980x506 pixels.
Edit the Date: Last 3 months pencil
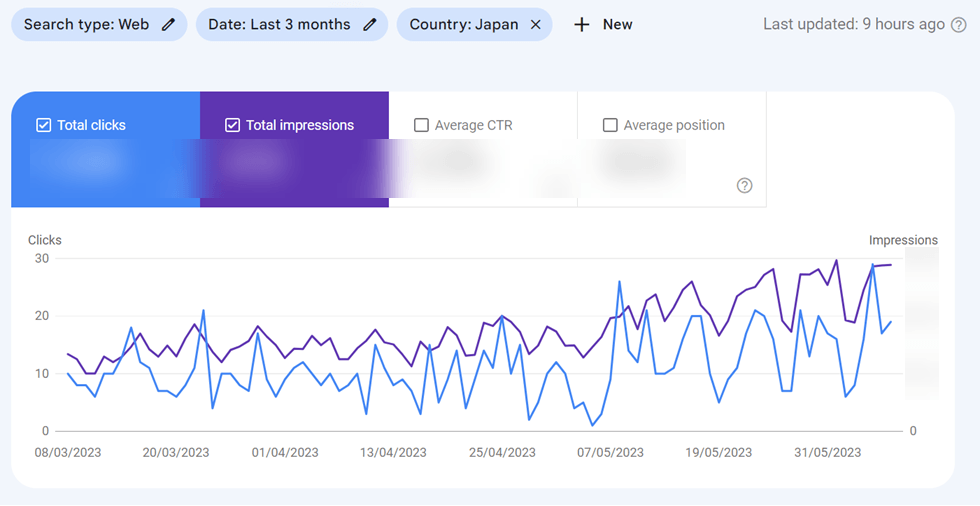click(x=370, y=24)
